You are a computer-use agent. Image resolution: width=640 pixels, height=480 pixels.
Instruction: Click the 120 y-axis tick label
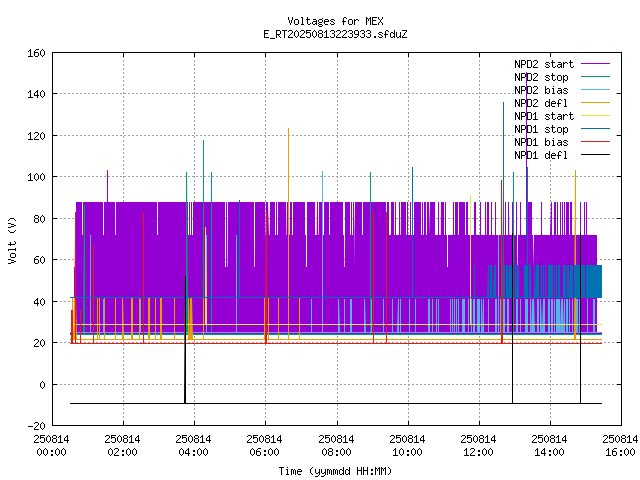(x=36, y=136)
